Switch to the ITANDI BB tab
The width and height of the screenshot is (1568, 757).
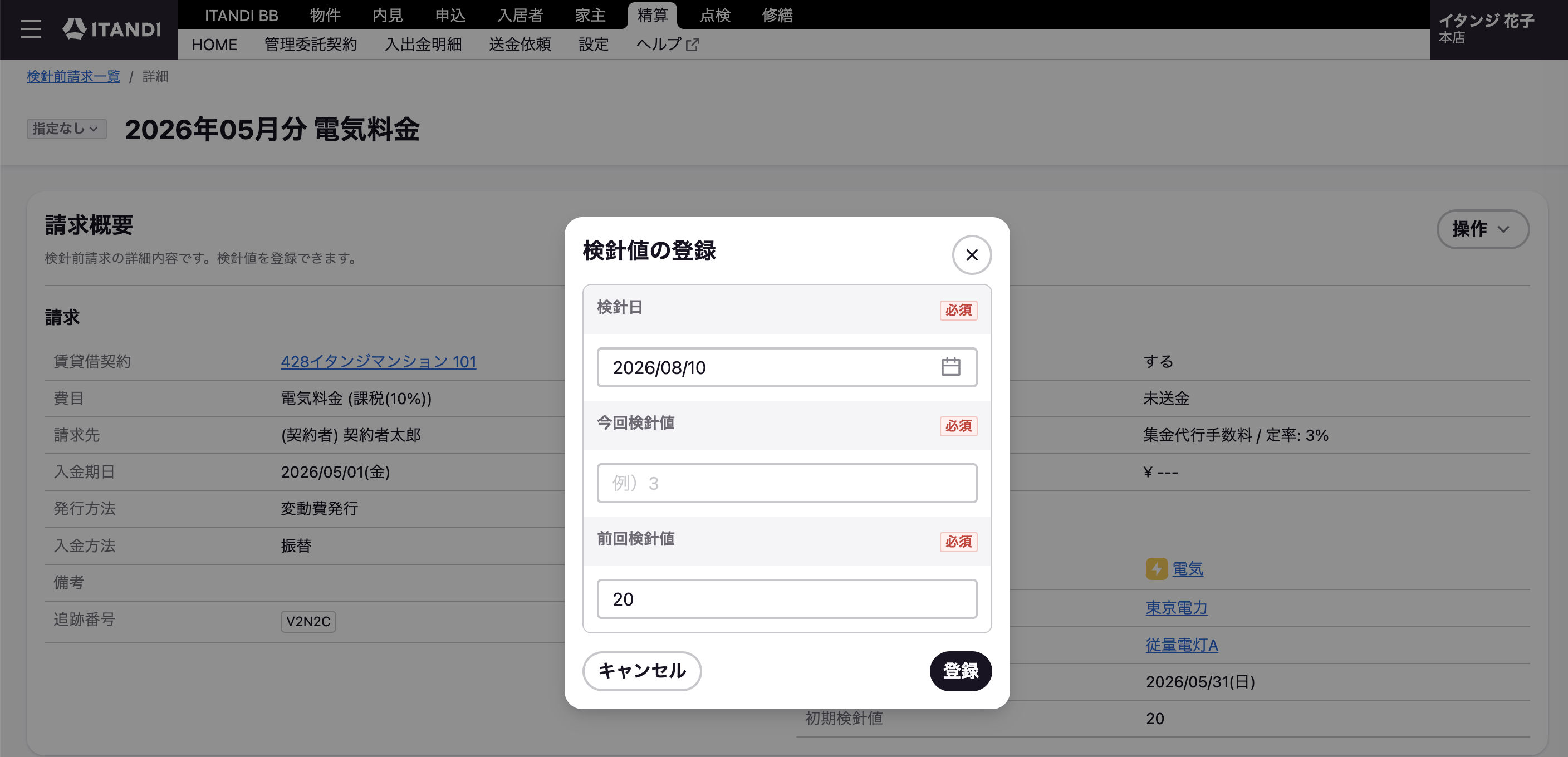tap(241, 15)
